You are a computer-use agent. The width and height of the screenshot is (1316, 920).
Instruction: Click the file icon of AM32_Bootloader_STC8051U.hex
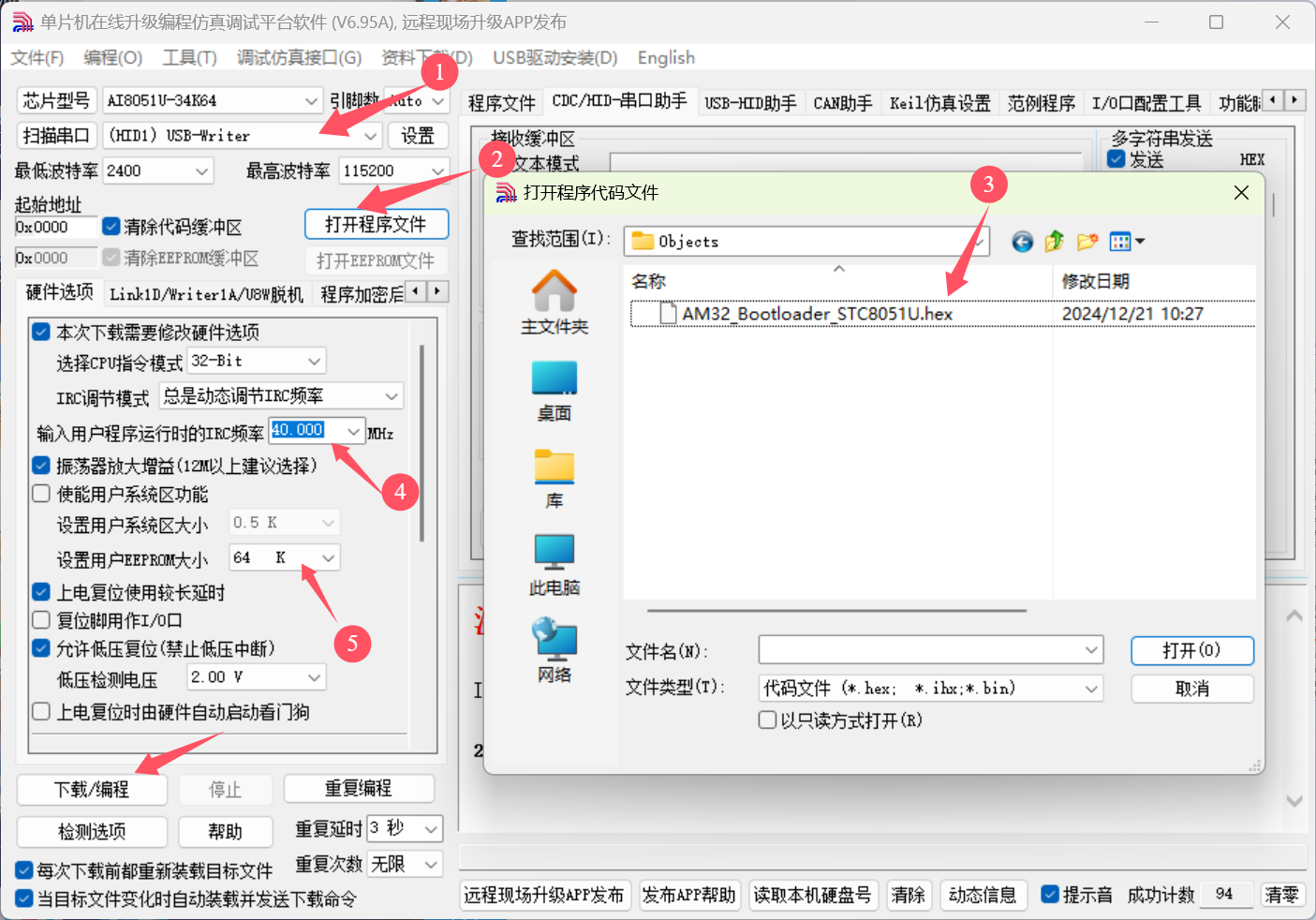tap(668, 313)
